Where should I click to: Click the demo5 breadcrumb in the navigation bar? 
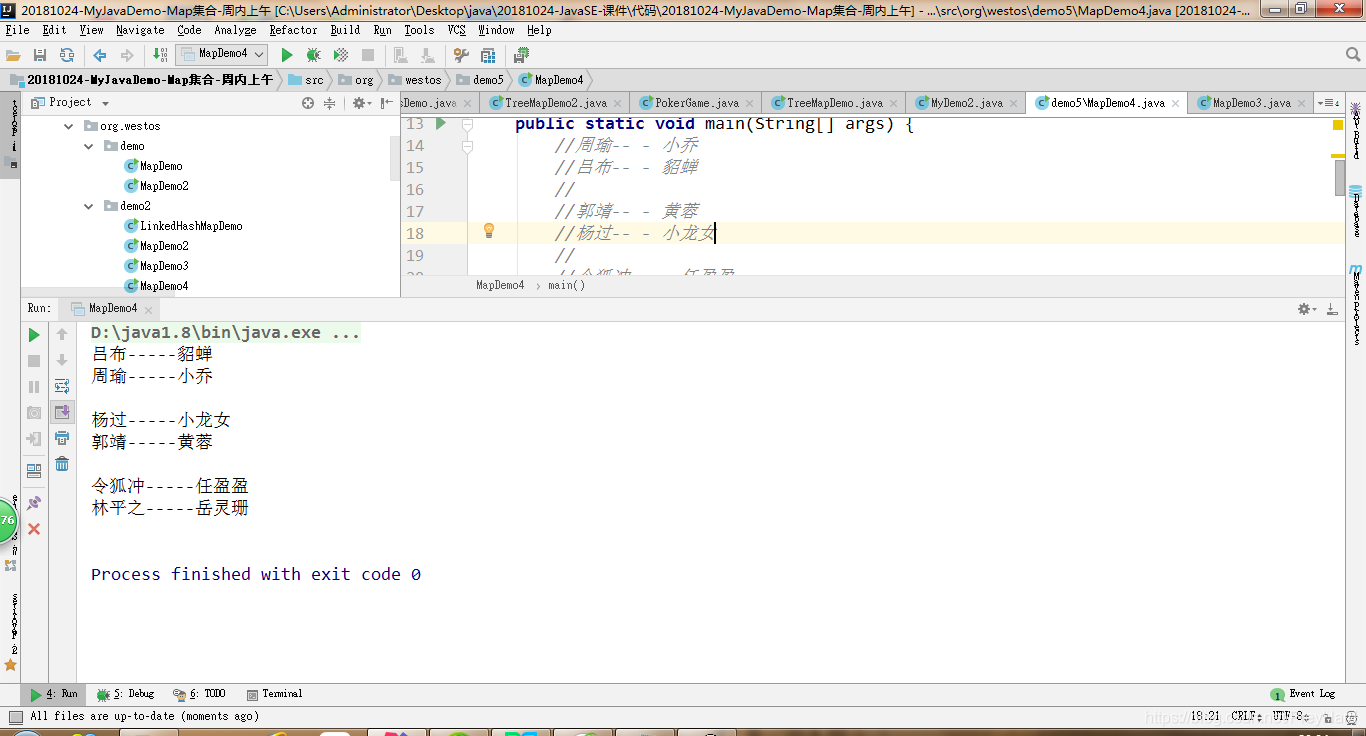click(x=481, y=80)
